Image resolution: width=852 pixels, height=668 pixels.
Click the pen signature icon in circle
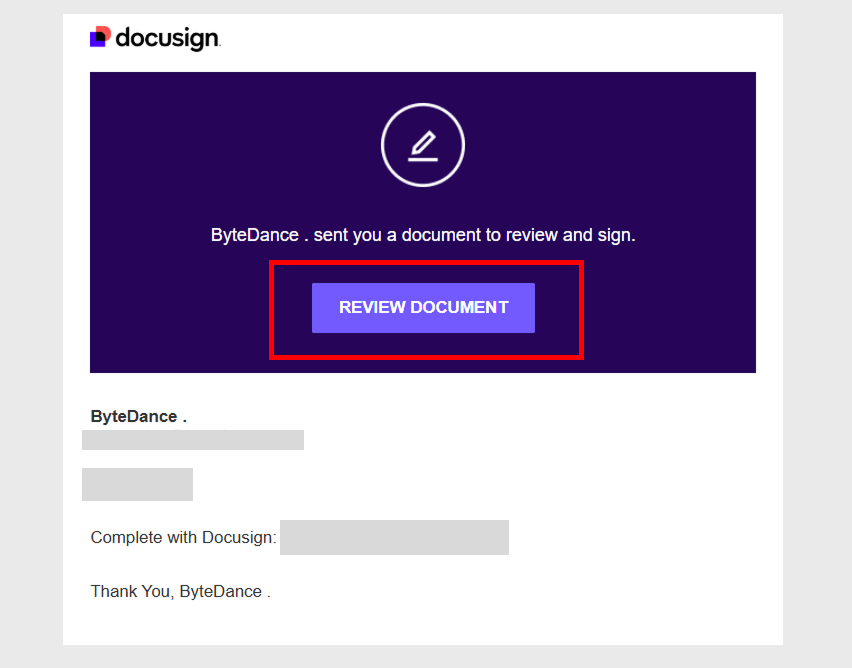[423, 145]
